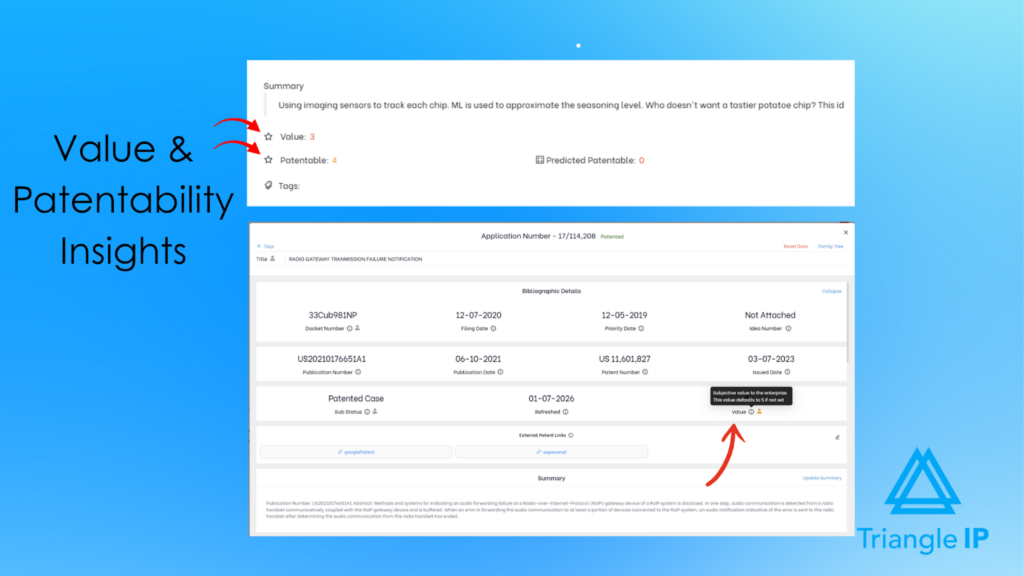Click the edit pencil near Summary section
This screenshot has height=576, width=1024.
pyautogui.click(x=837, y=437)
